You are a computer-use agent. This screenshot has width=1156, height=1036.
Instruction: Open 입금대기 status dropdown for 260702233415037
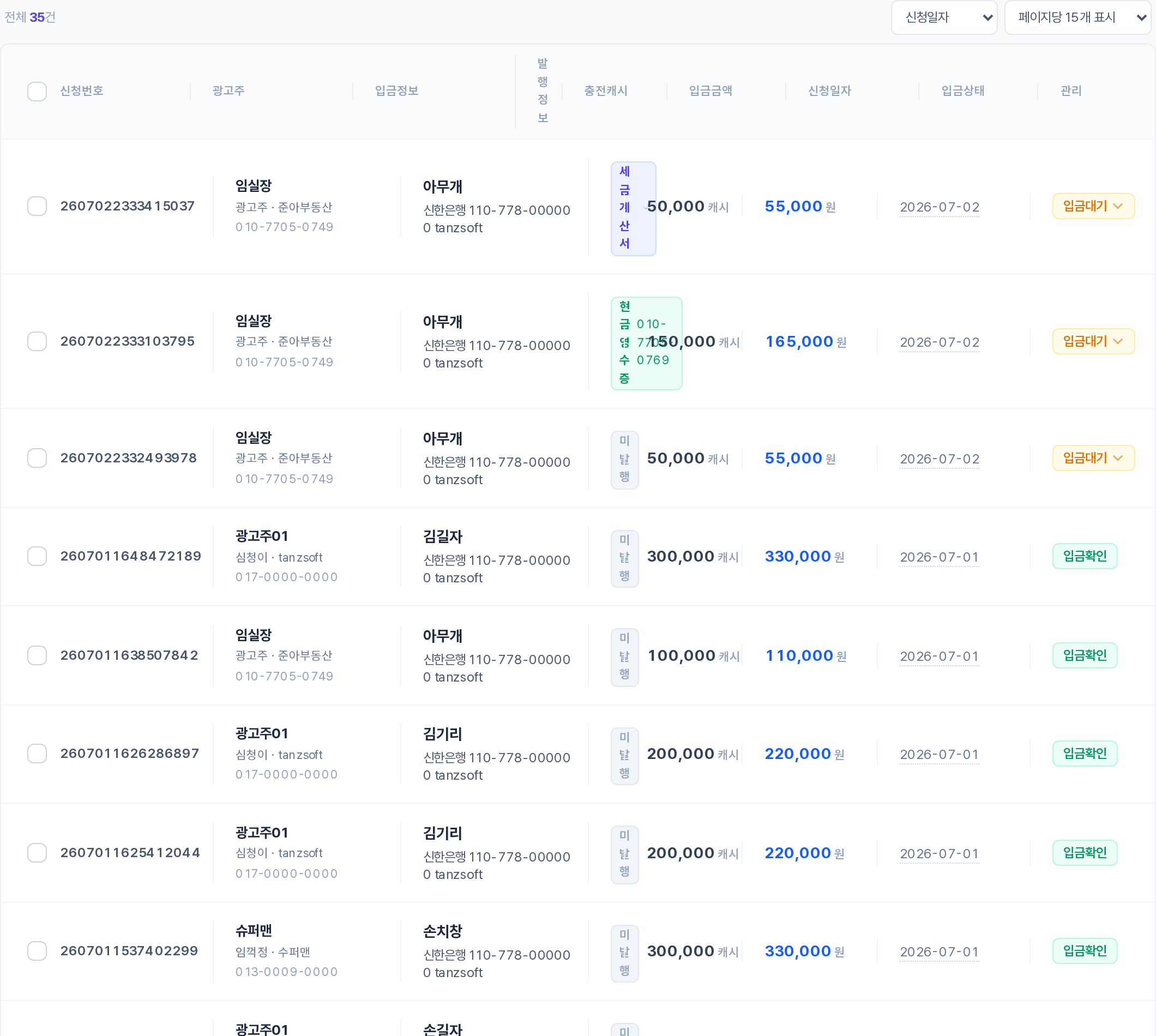click(x=1093, y=206)
